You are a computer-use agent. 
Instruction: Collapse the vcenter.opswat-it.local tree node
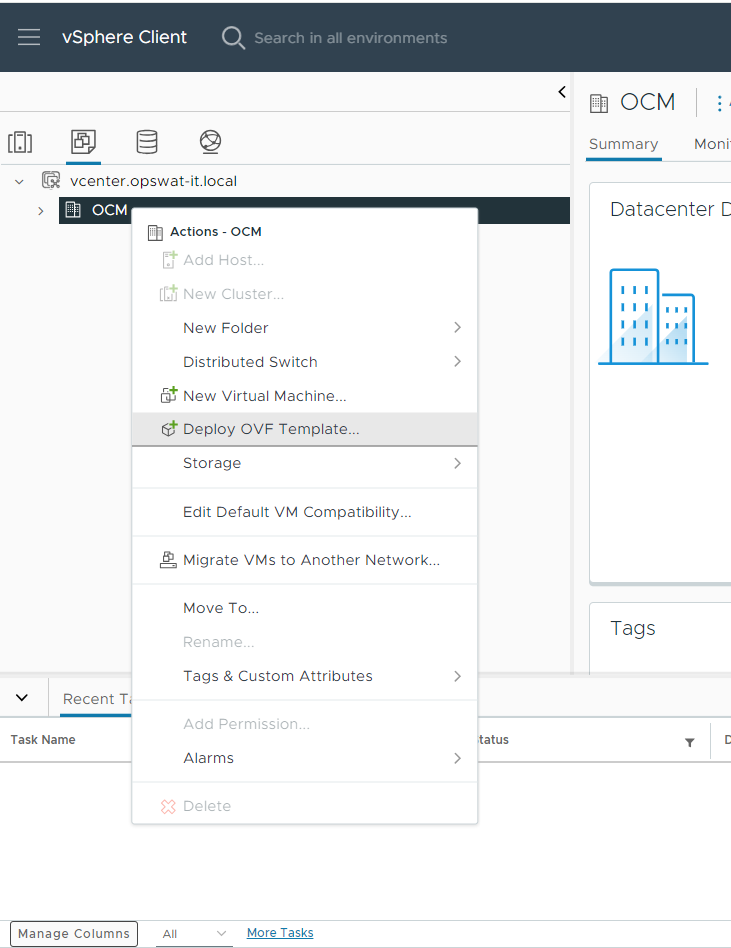[19, 181]
